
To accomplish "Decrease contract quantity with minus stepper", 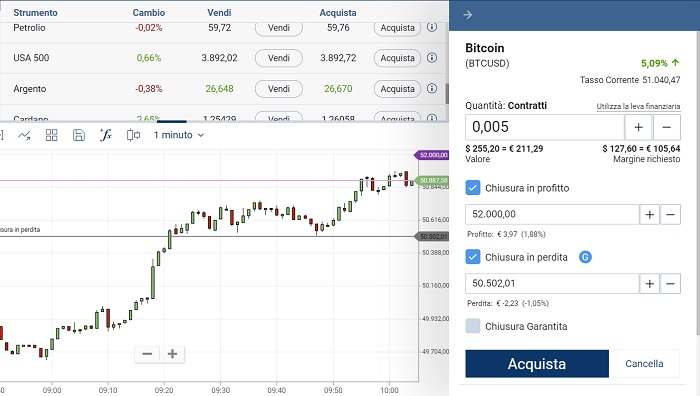I will 667,127.
